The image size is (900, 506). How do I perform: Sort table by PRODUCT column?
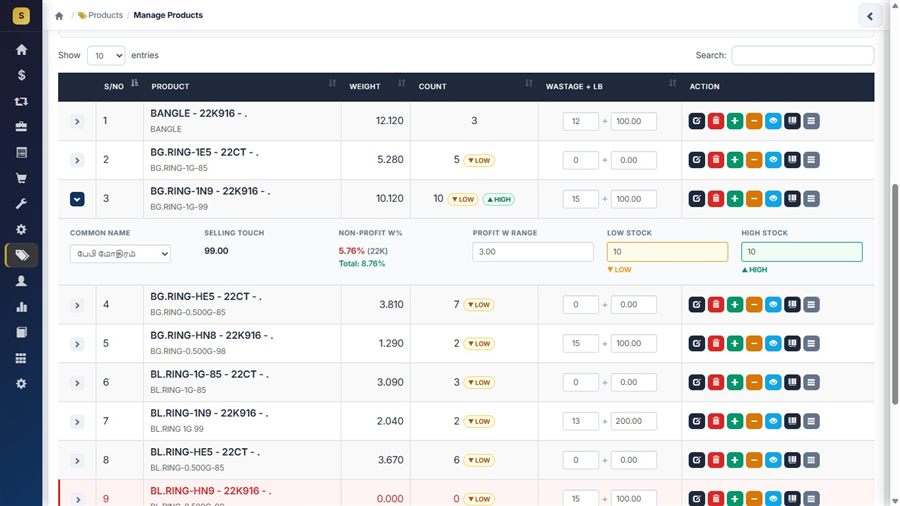pyautogui.click(x=242, y=87)
